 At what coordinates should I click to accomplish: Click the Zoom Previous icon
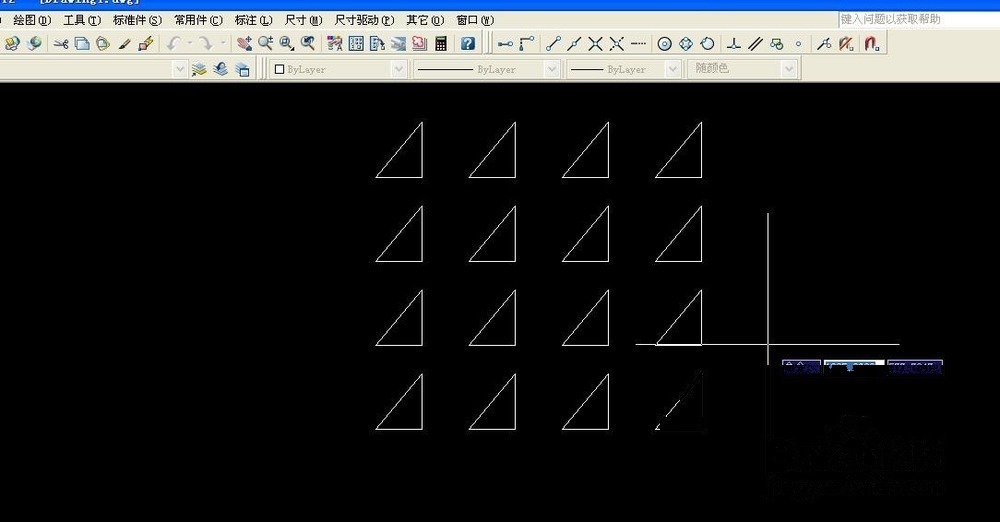308,43
